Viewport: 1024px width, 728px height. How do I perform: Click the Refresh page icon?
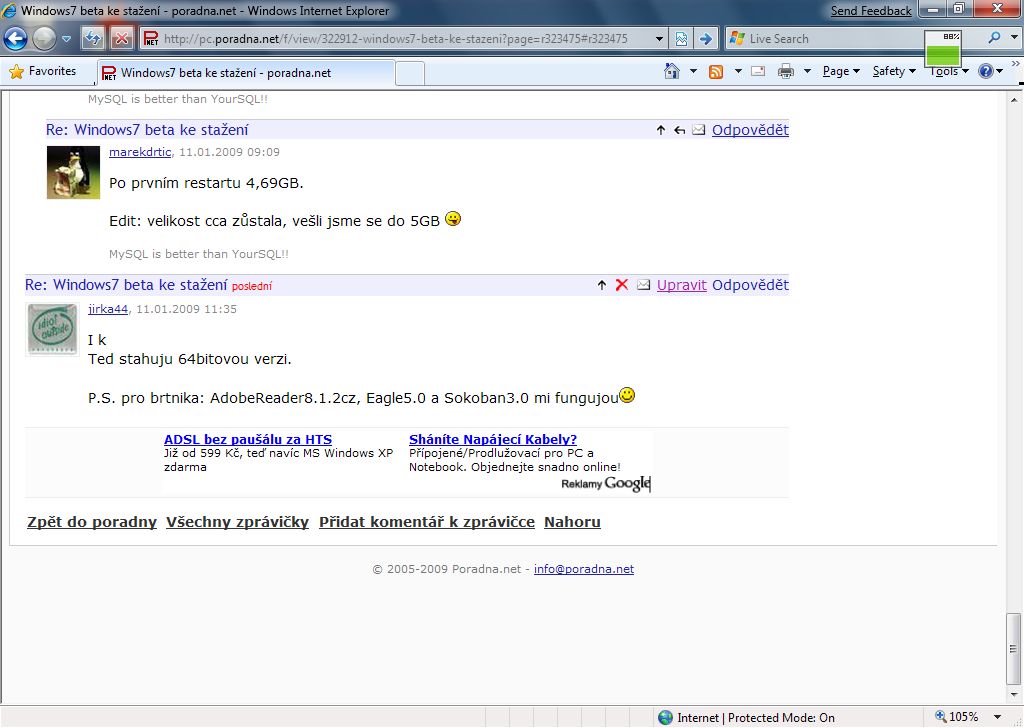point(93,39)
